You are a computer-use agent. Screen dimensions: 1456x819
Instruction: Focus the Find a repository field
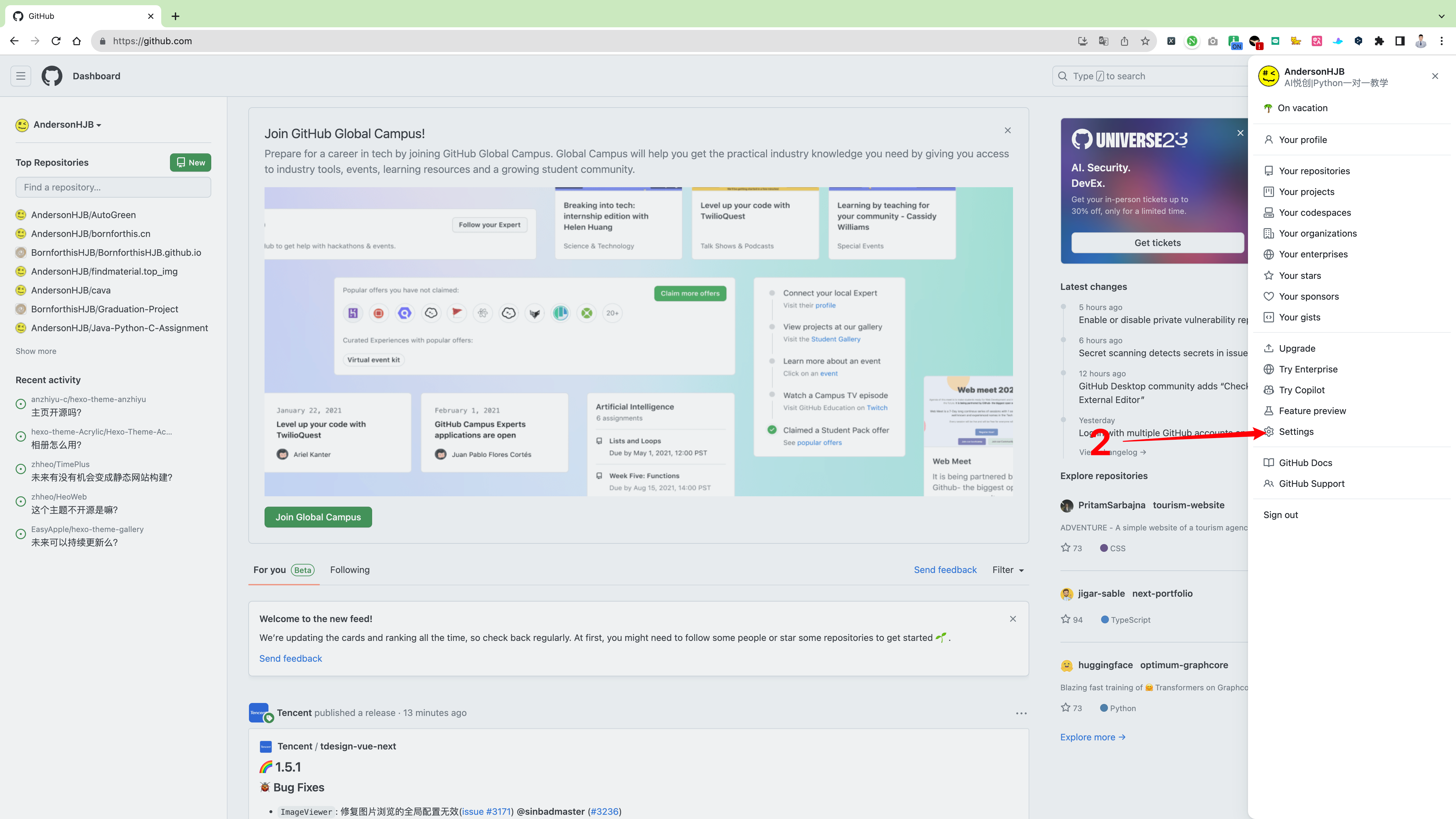point(113,187)
